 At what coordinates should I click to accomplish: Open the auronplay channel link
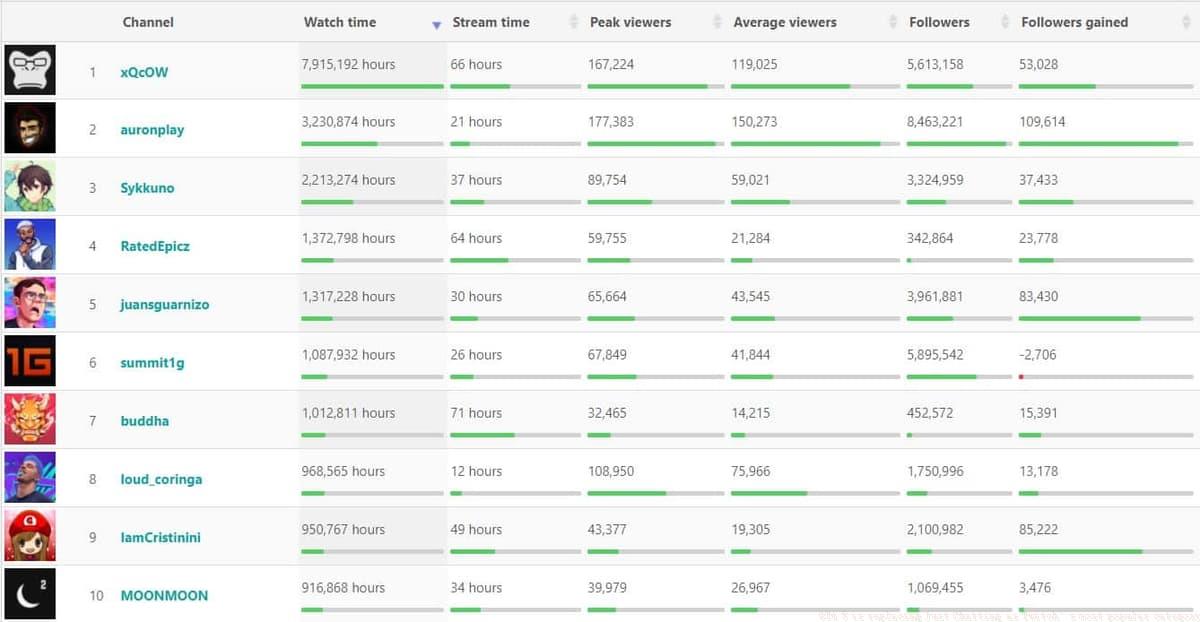pos(152,130)
